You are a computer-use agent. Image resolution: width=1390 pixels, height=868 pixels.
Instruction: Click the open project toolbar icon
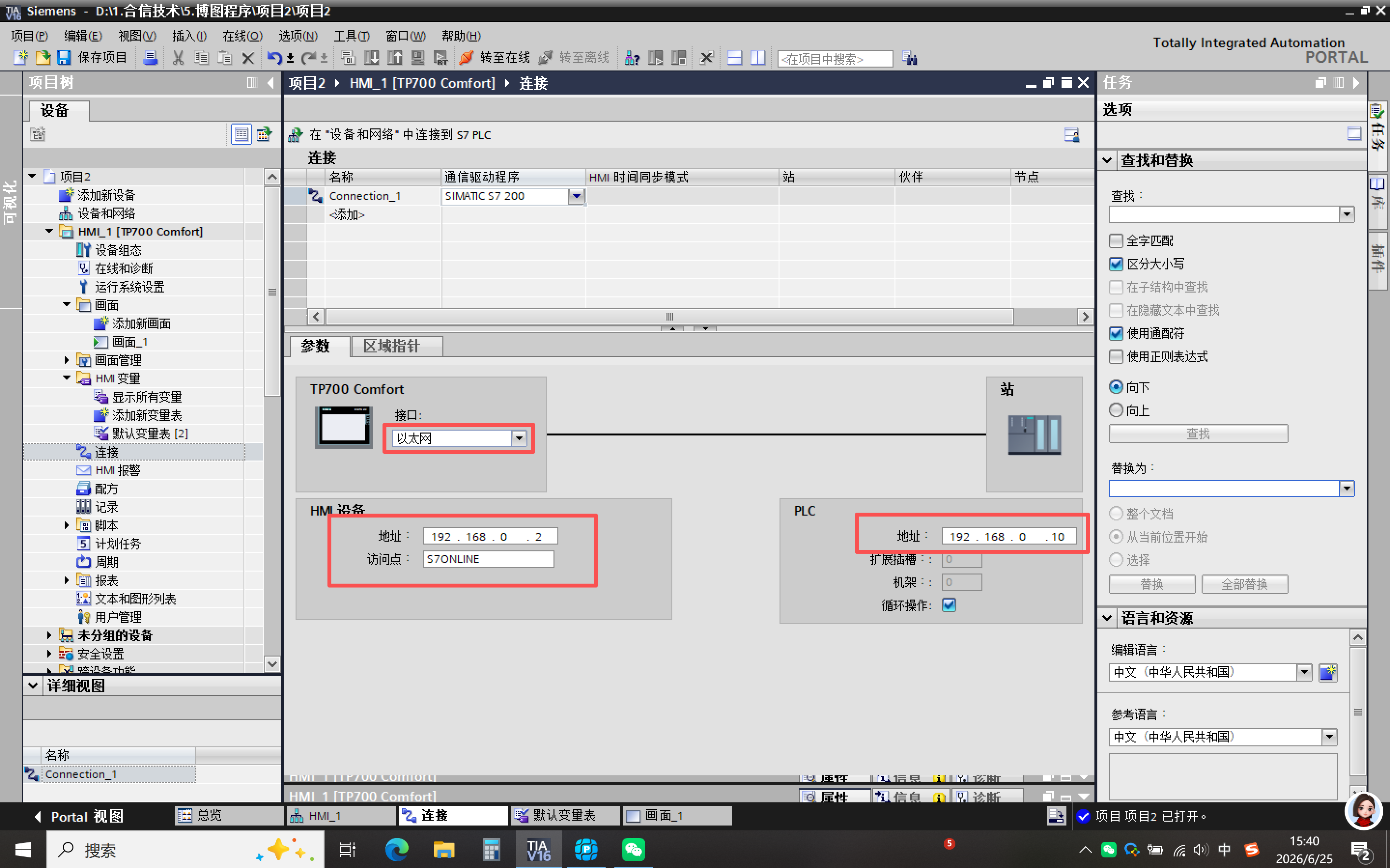[x=43, y=57]
